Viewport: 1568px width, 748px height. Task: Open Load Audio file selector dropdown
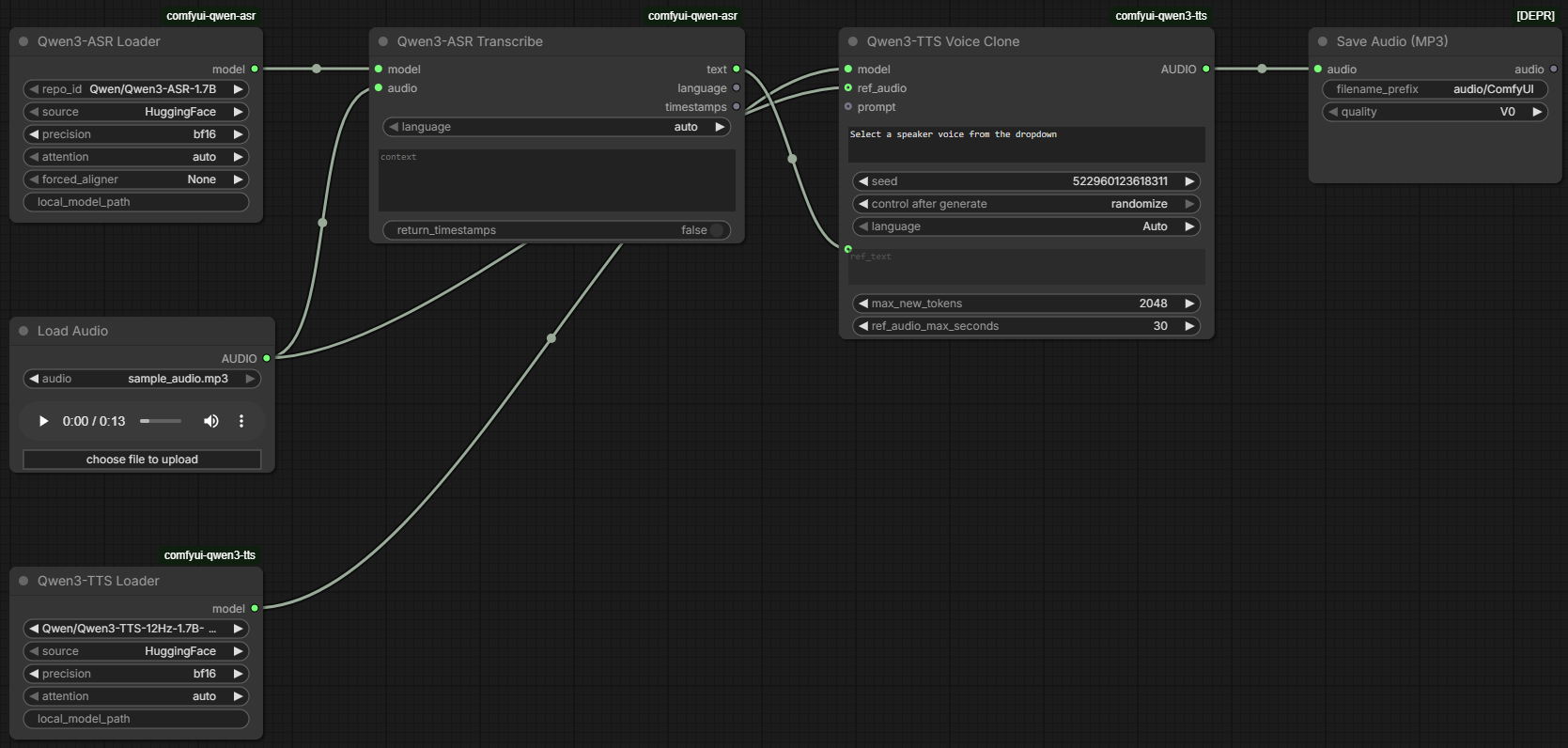pos(142,379)
